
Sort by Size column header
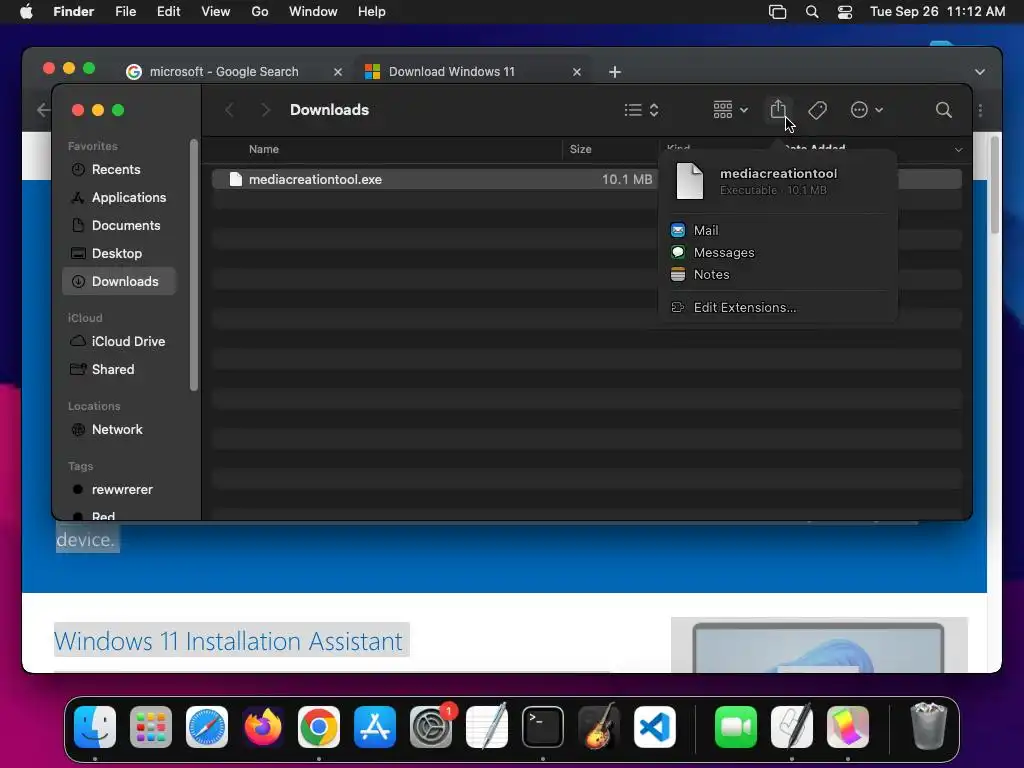[x=580, y=149]
